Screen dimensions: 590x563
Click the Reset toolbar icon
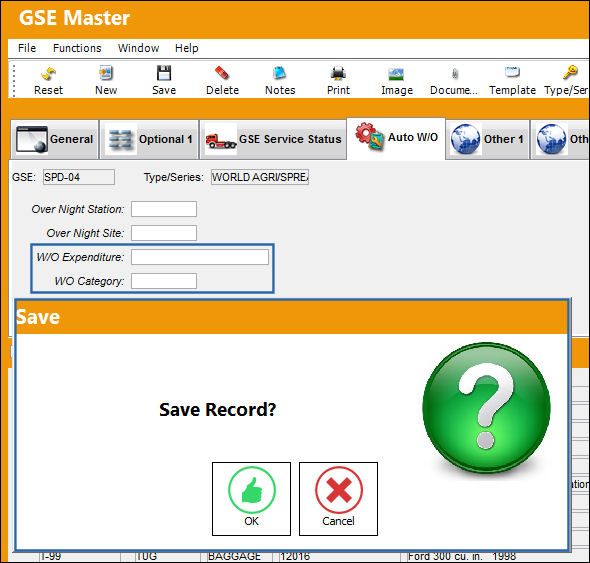coord(48,73)
